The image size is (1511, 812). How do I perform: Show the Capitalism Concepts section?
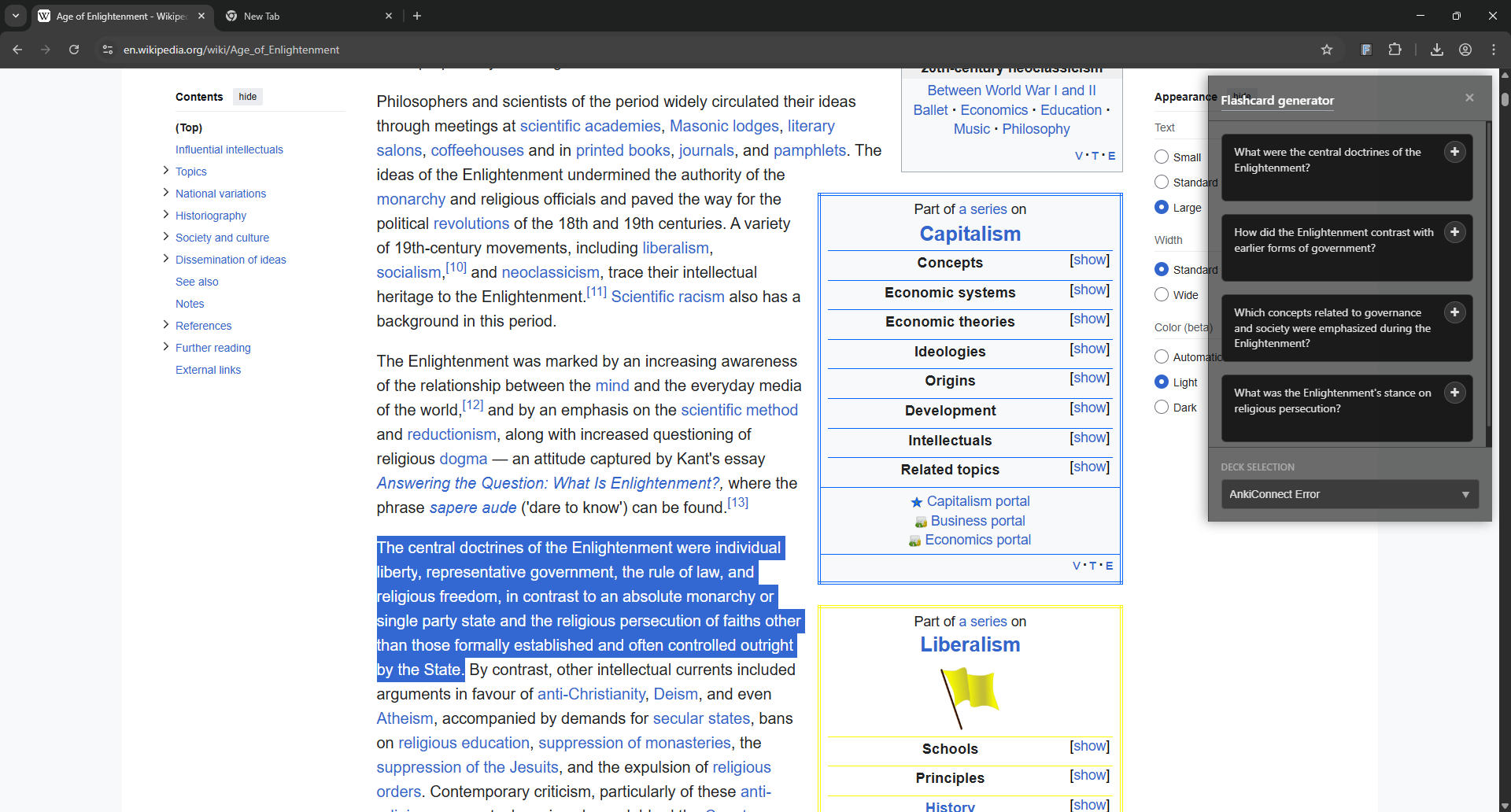[1089, 260]
